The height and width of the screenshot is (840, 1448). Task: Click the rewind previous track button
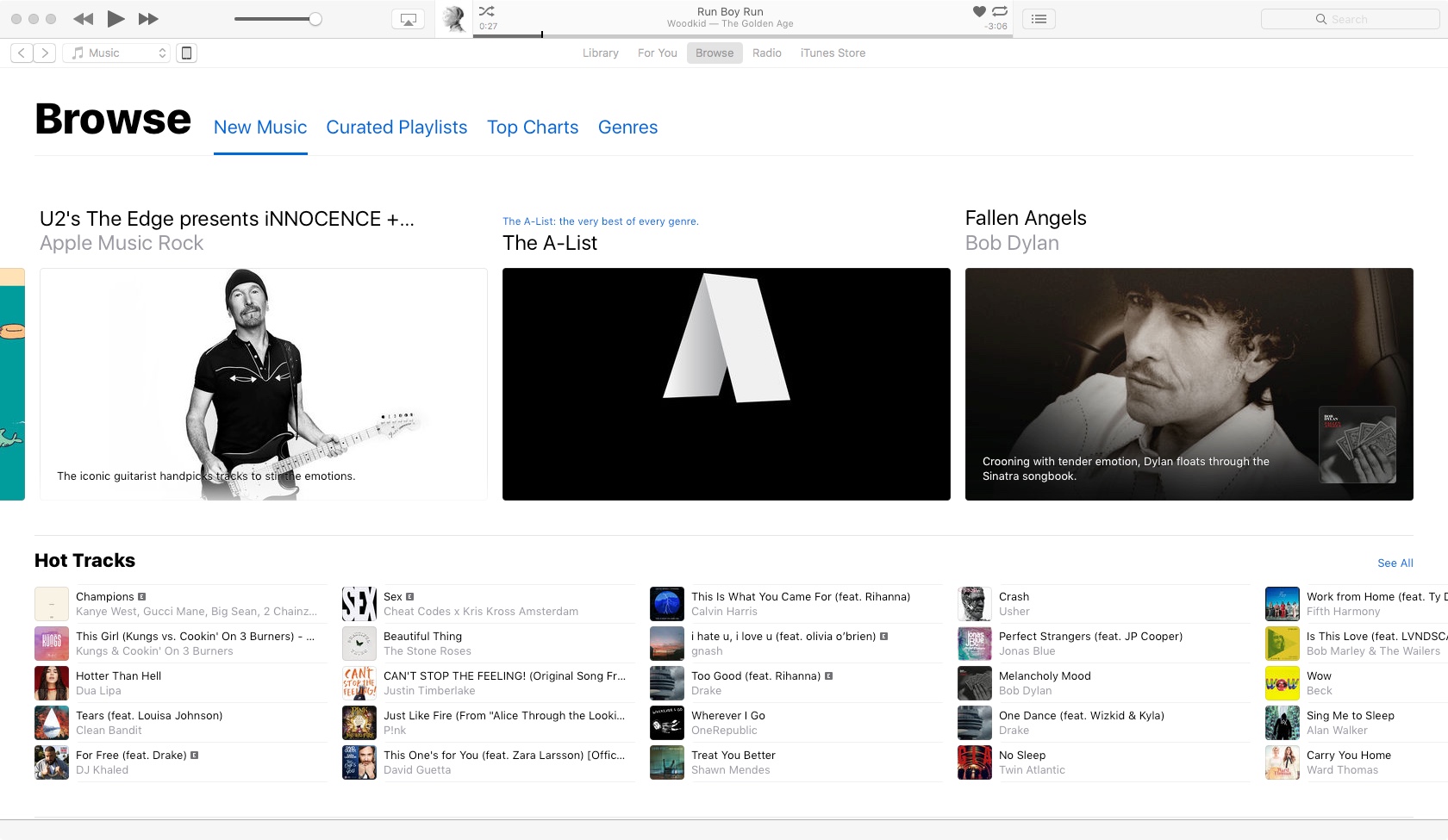pos(83,19)
